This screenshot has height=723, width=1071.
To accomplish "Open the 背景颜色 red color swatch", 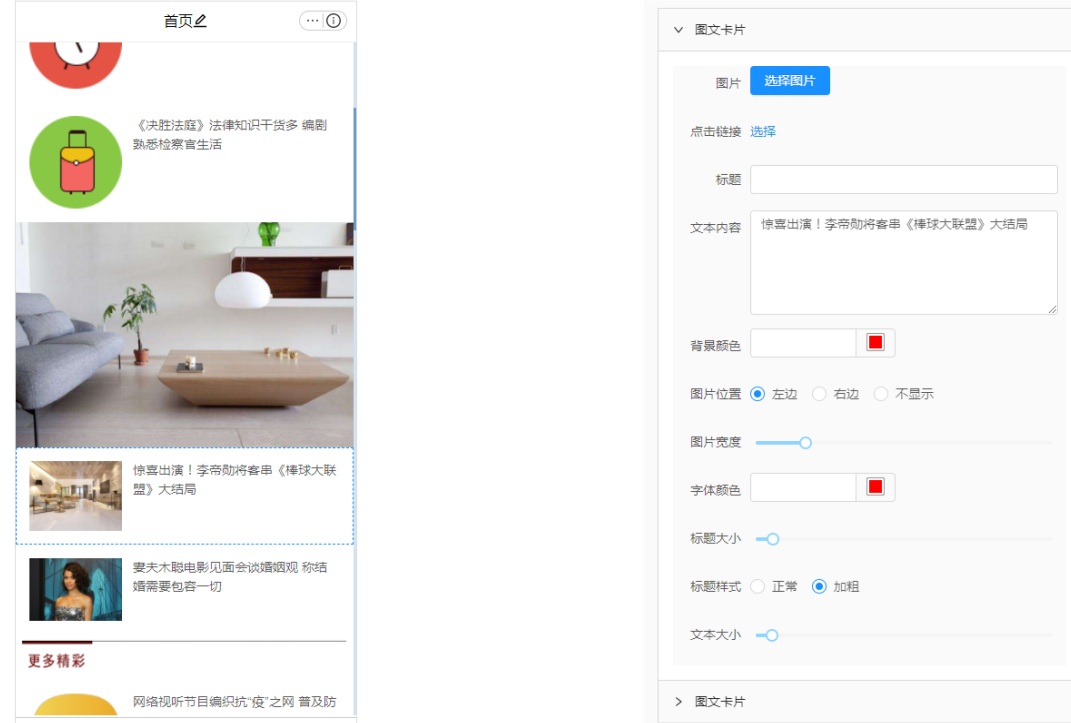I will click(x=876, y=343).
